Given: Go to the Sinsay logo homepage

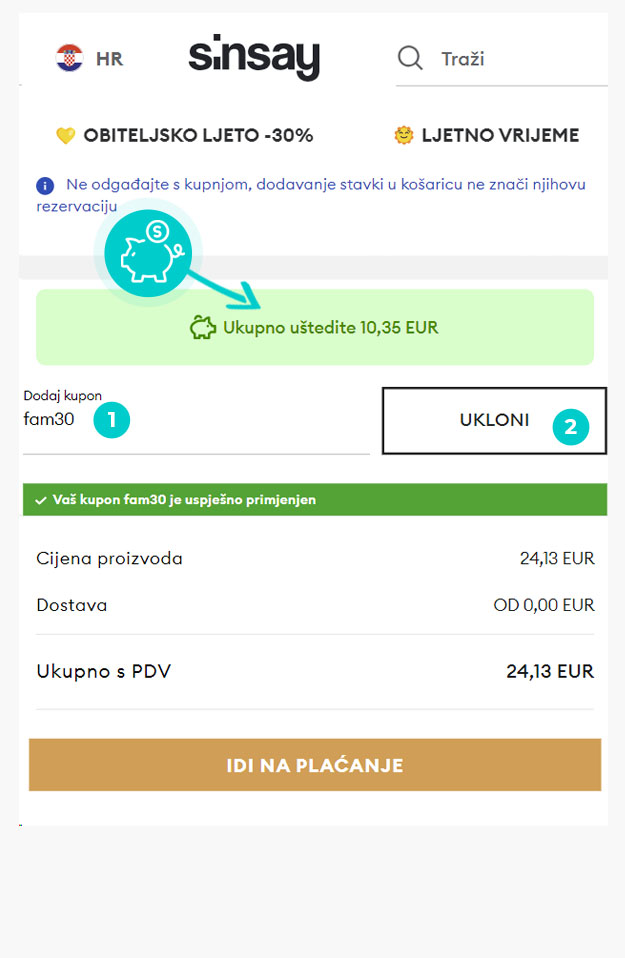Looking at the screenshot, I should (254, 57).
